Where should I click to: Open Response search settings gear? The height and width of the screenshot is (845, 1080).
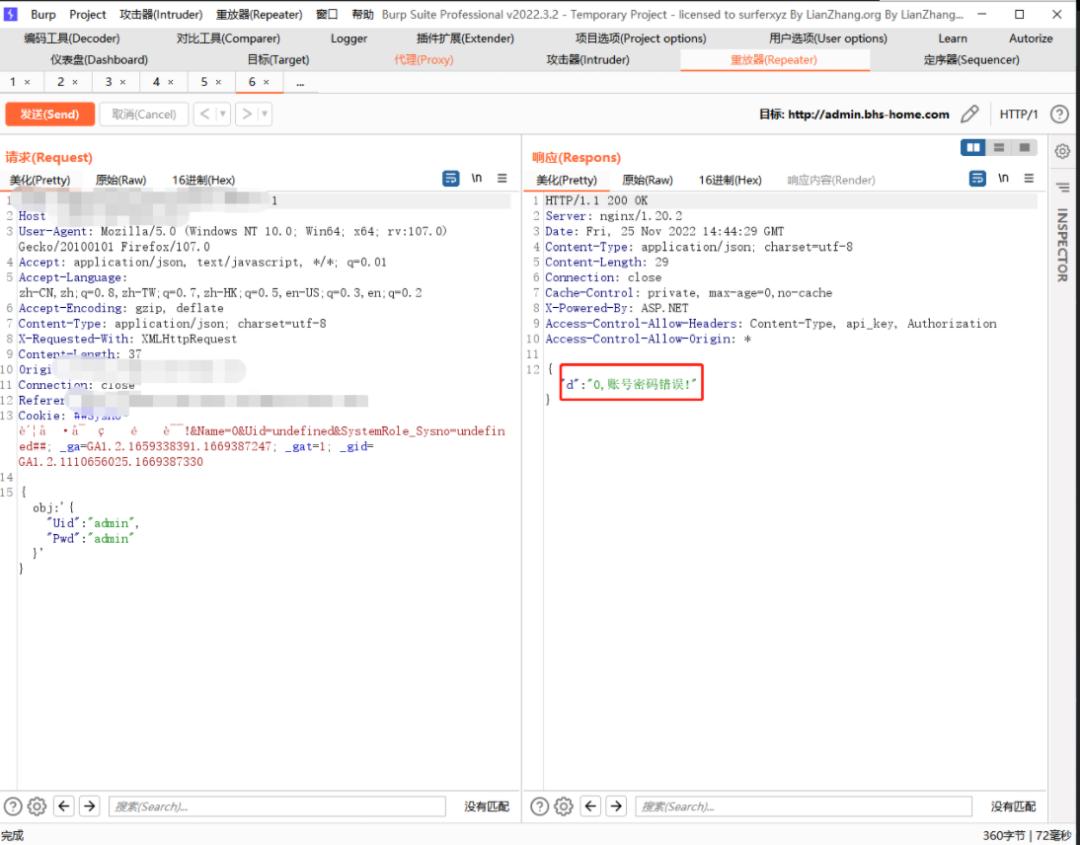tap(564, 806)
